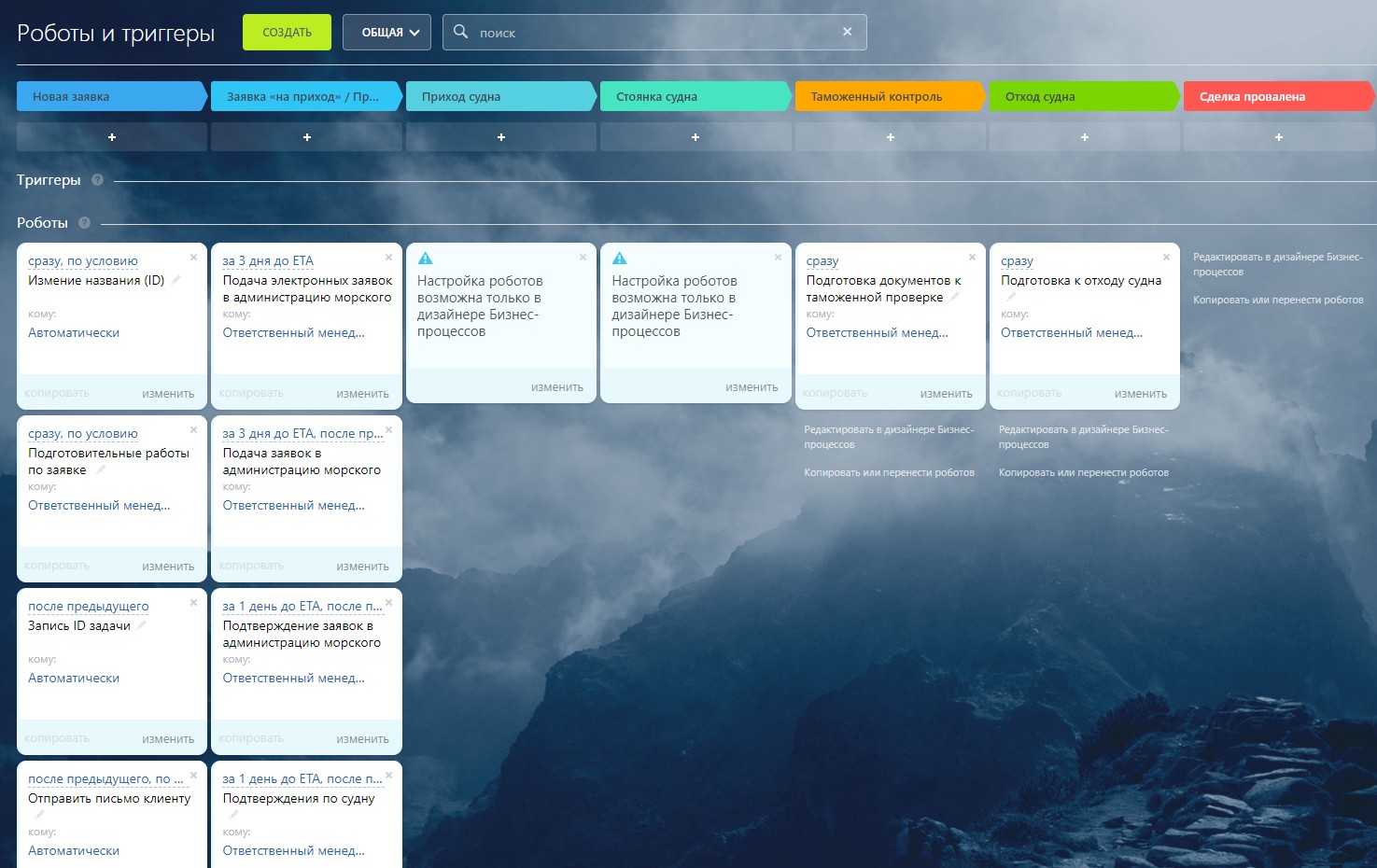
Task: Add a trigger under the Таможенный контроль stage
Action: (x=891, y=137)
